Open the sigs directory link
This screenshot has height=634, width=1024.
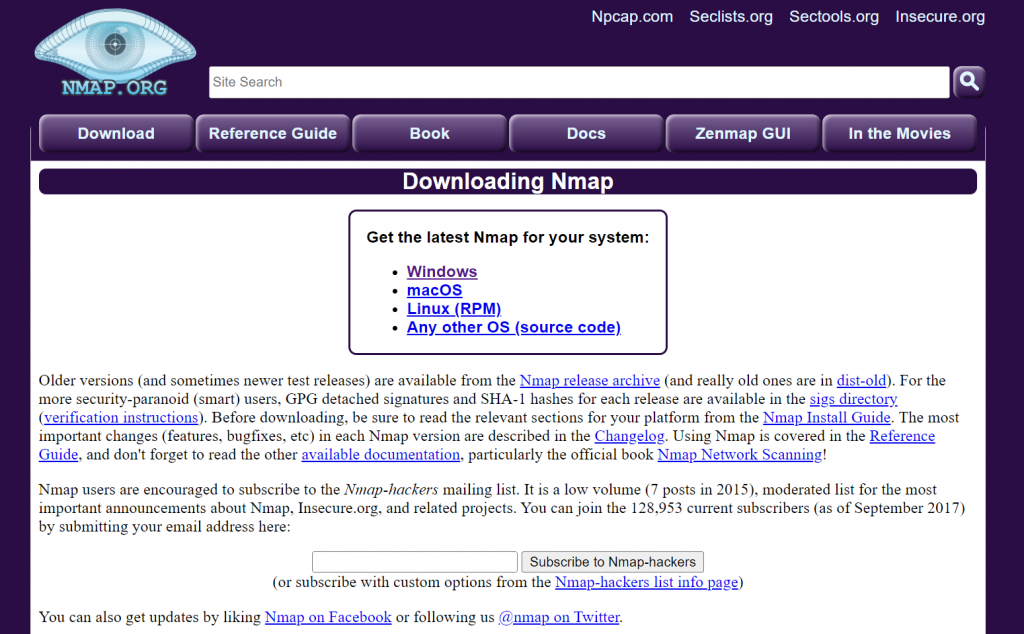click(x=854, y=399)
